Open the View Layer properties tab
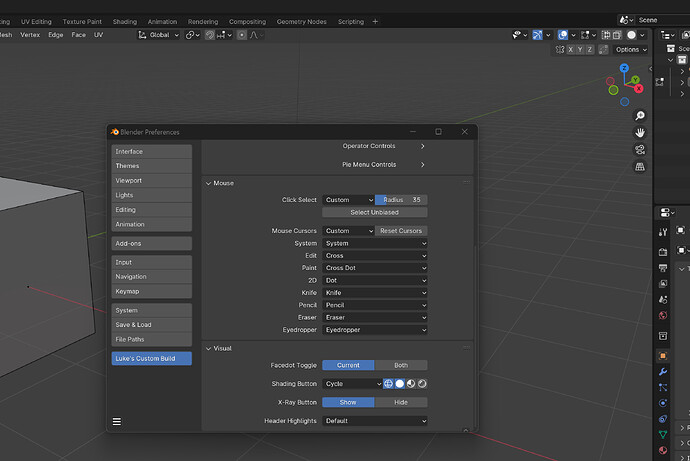 663,284
